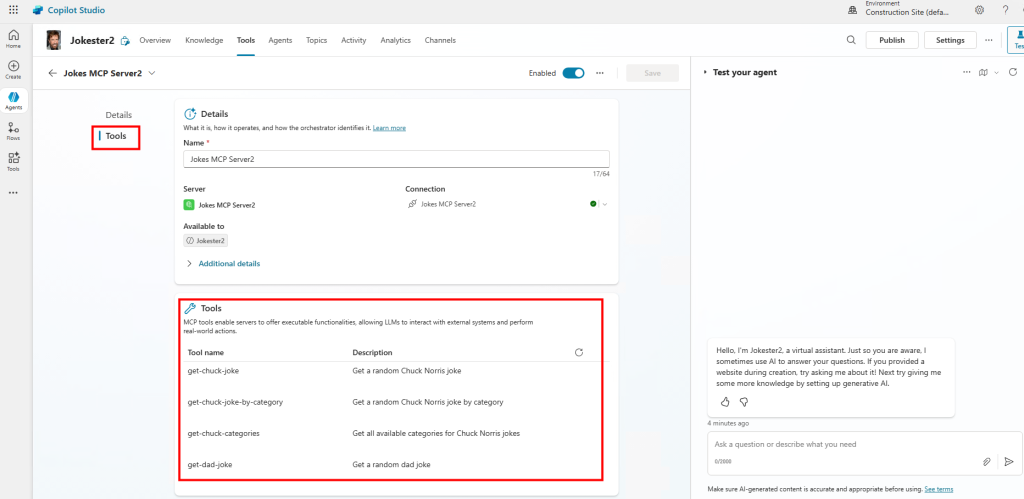Open the connection status dropdown chevron
This screenshot has width=1024, height=499.
(x=605, y=204)
